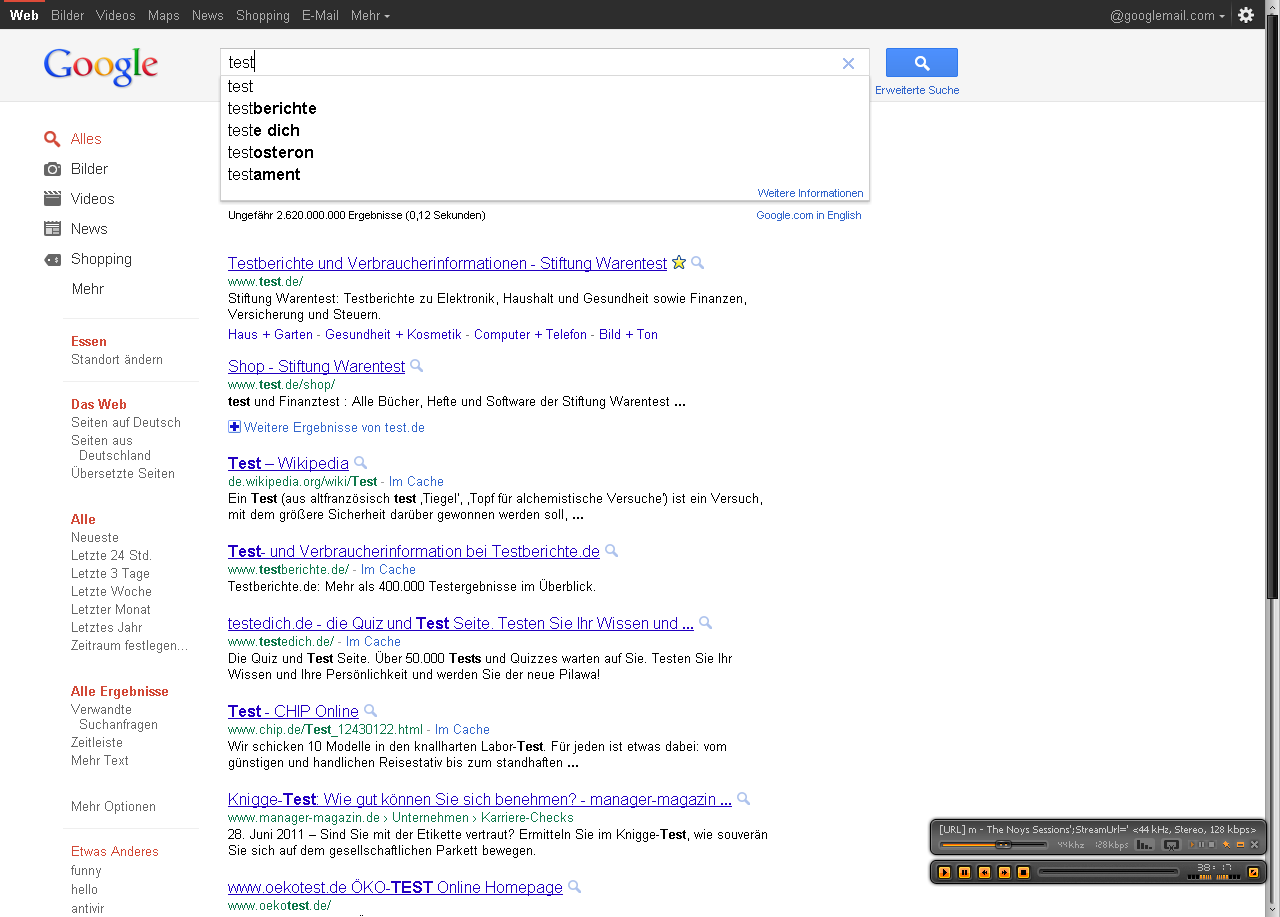Expand Weitere Ergebnisse von test.de plus

[x=235, y=427]
